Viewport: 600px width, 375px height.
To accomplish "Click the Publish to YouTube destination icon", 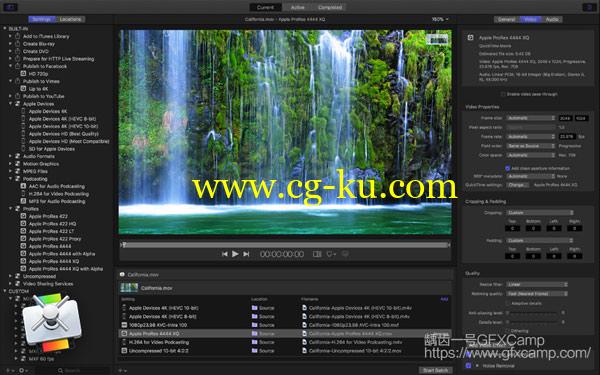I will 18,96.
